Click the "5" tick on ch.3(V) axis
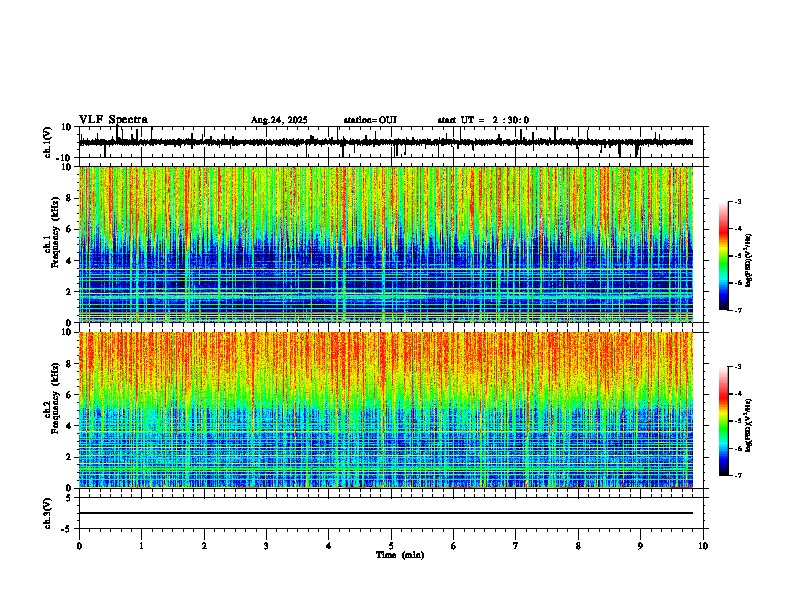 tap(70, 498)
